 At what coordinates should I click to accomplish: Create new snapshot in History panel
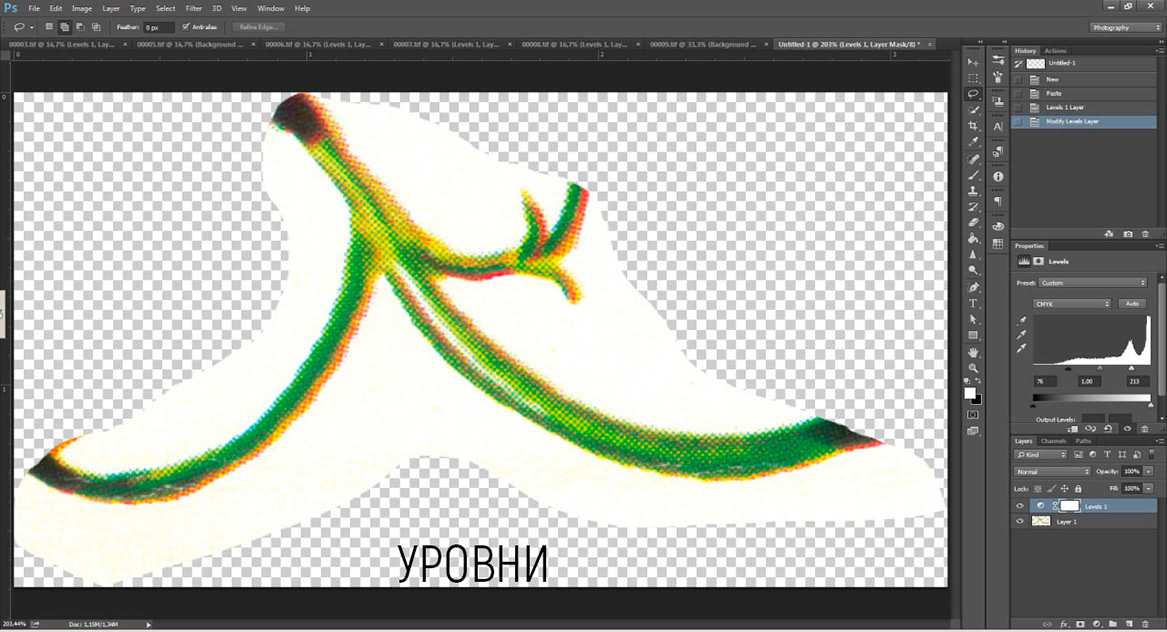pos(1128,234)
